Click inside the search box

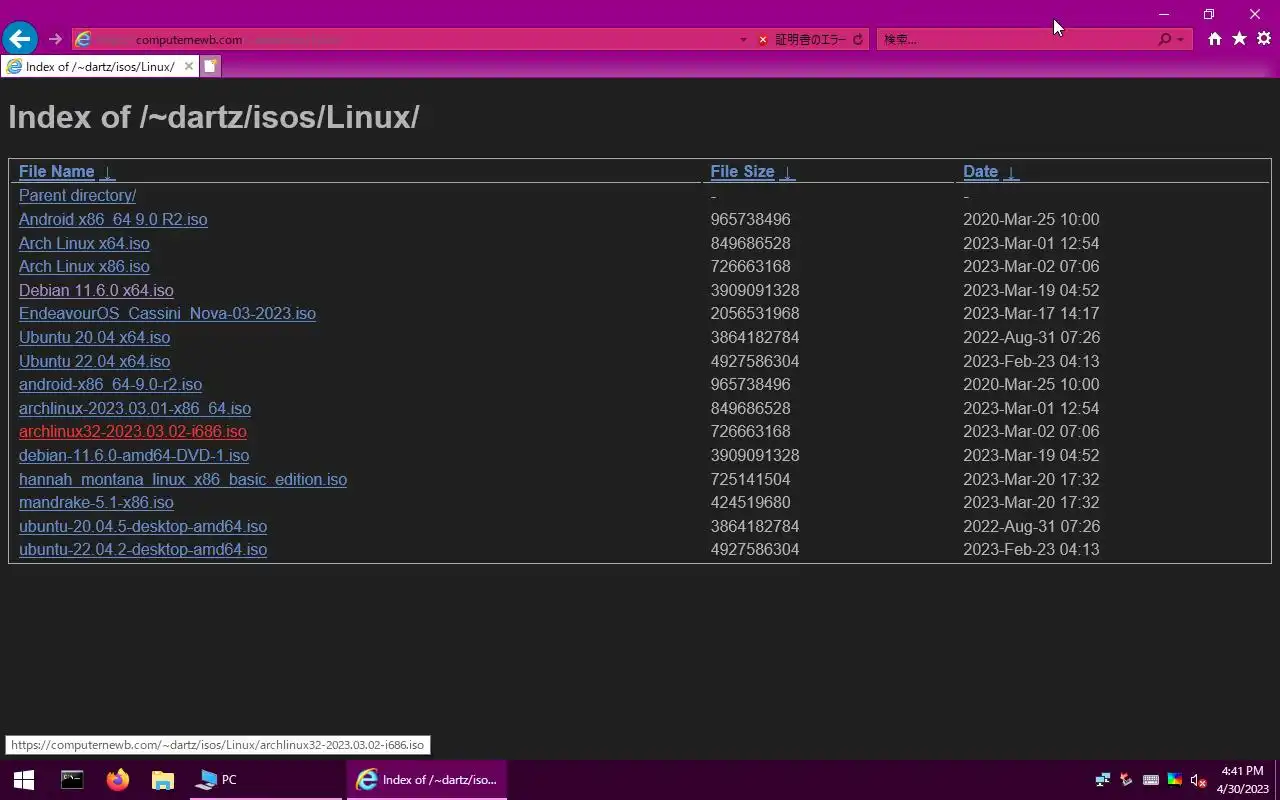[x=1015, y=40]
